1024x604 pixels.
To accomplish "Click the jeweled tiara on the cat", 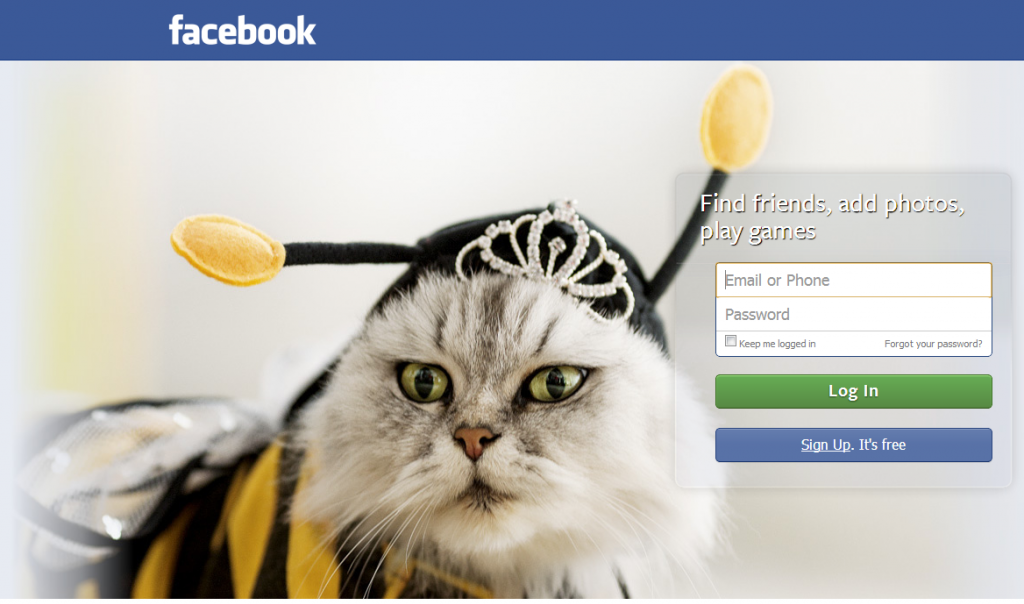I will tap(546, 258).
